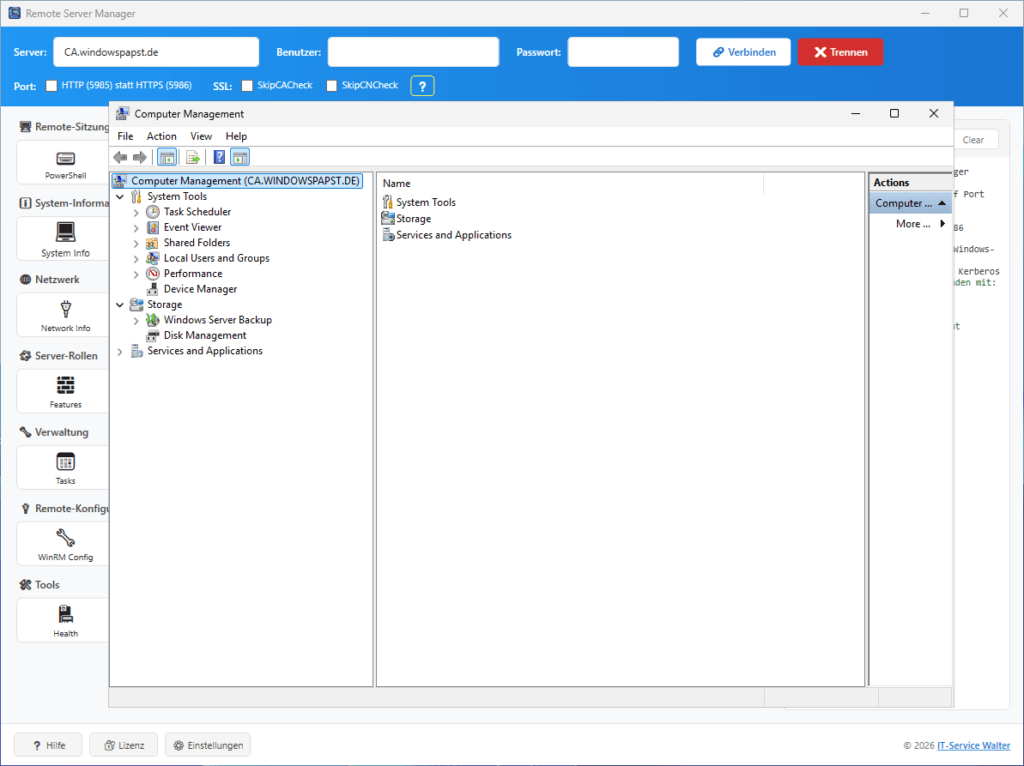Screen dimensions: 1024x766
Task: Open the Action menu
Action: pos(161,135)
